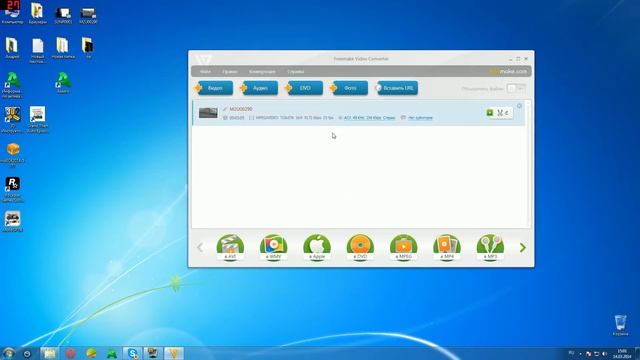The width and height of the screenshot is (640, 360).
Task: Play the M2U00290 video with green play icon
Action: [x=490, y=113]
